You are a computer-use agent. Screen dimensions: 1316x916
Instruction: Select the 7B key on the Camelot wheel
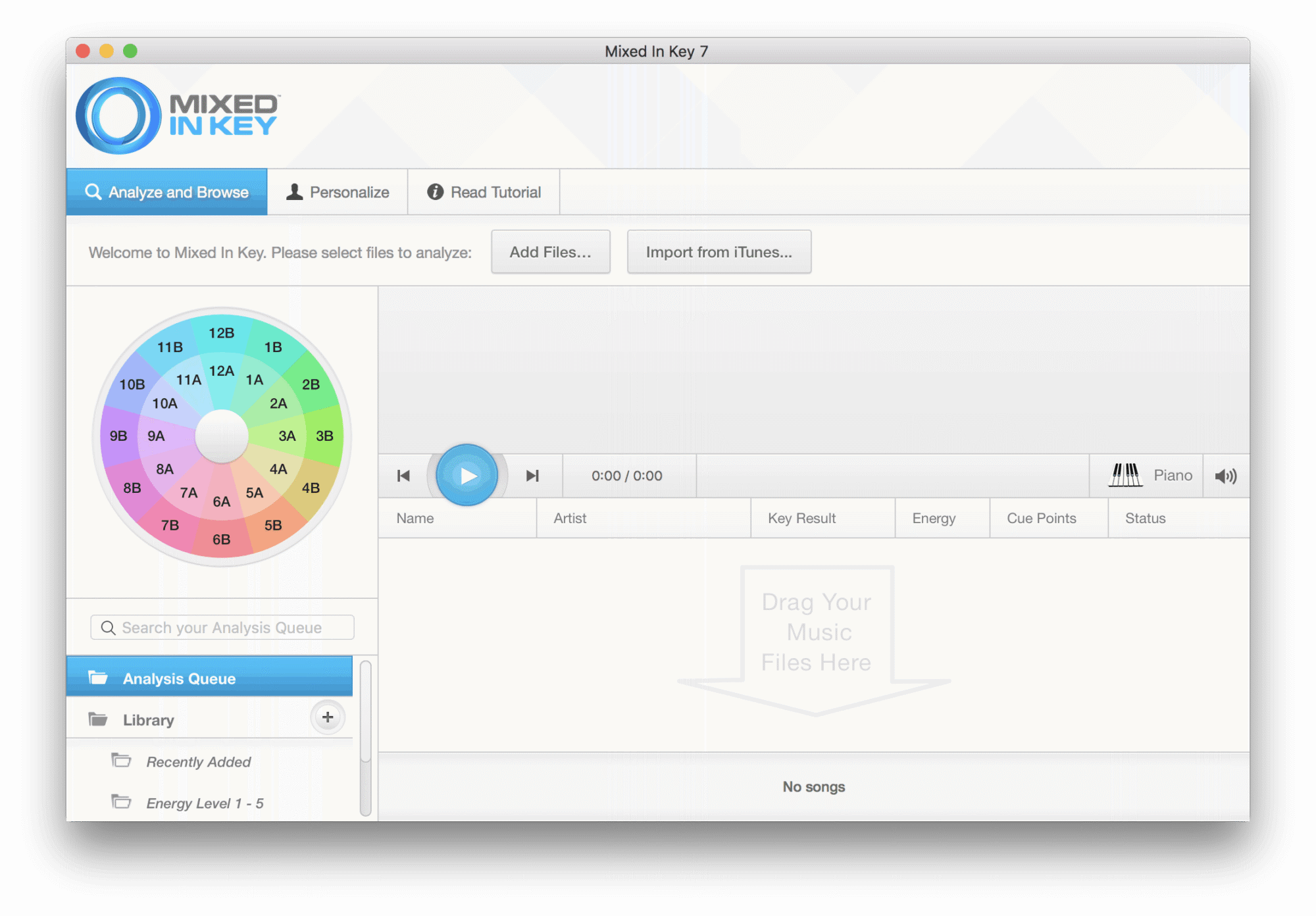(x=170, y=525)
